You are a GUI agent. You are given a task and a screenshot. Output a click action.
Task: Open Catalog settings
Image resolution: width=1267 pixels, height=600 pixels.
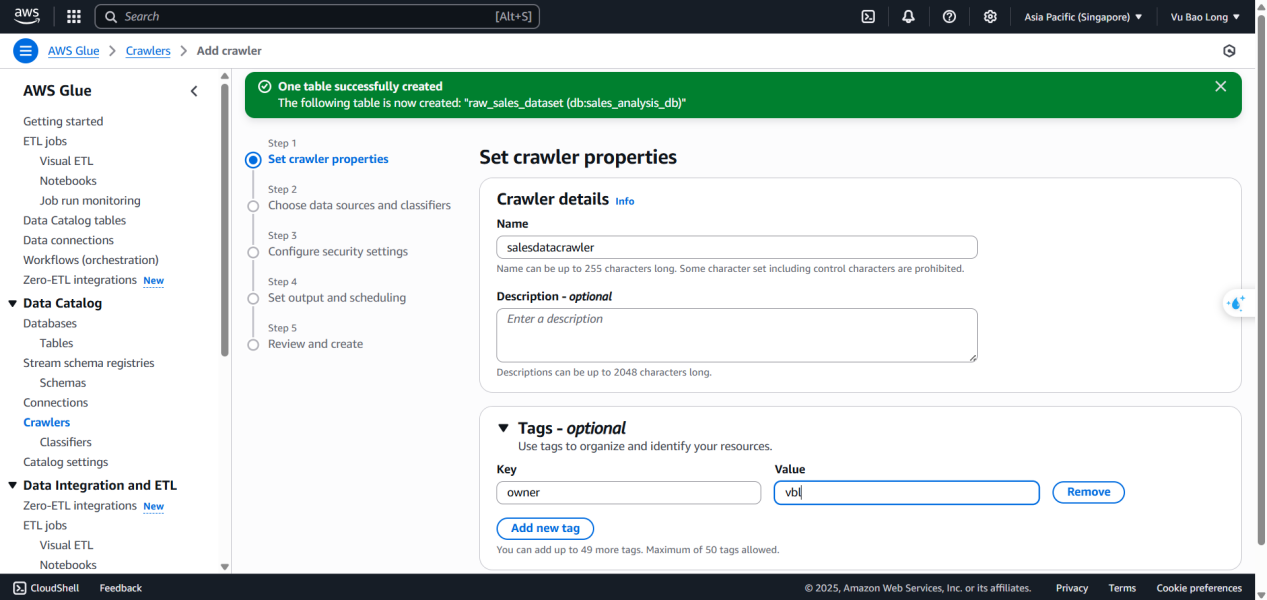coord(66,462)
